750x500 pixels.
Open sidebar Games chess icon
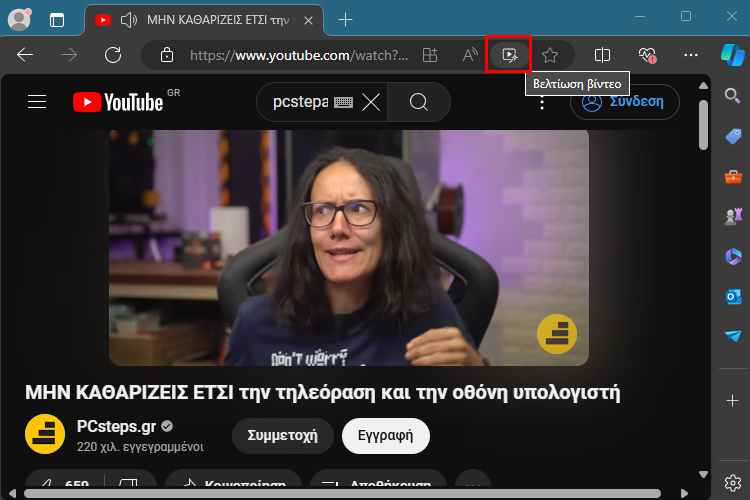(733, 216)
